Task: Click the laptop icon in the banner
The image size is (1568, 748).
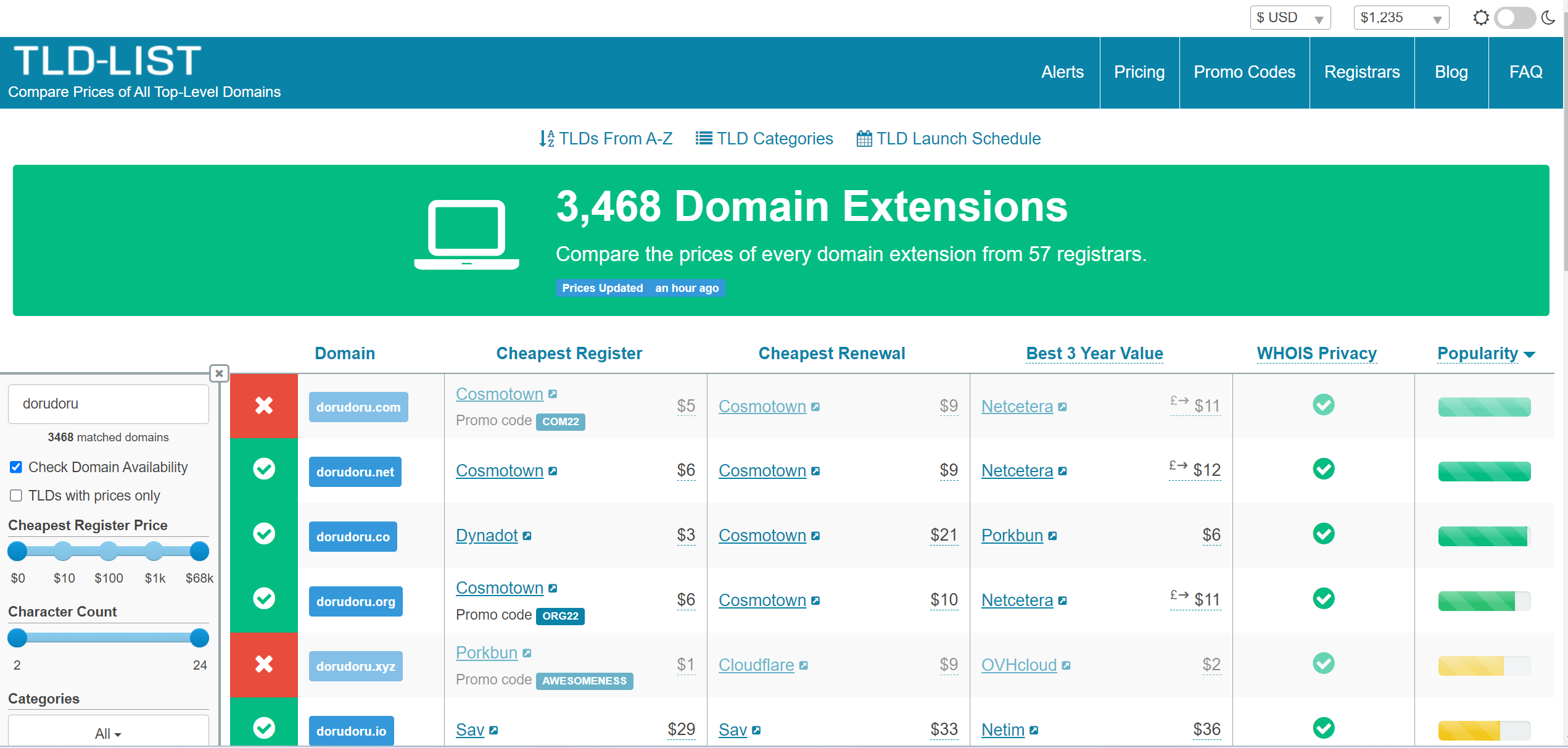Action: (466, 235)
